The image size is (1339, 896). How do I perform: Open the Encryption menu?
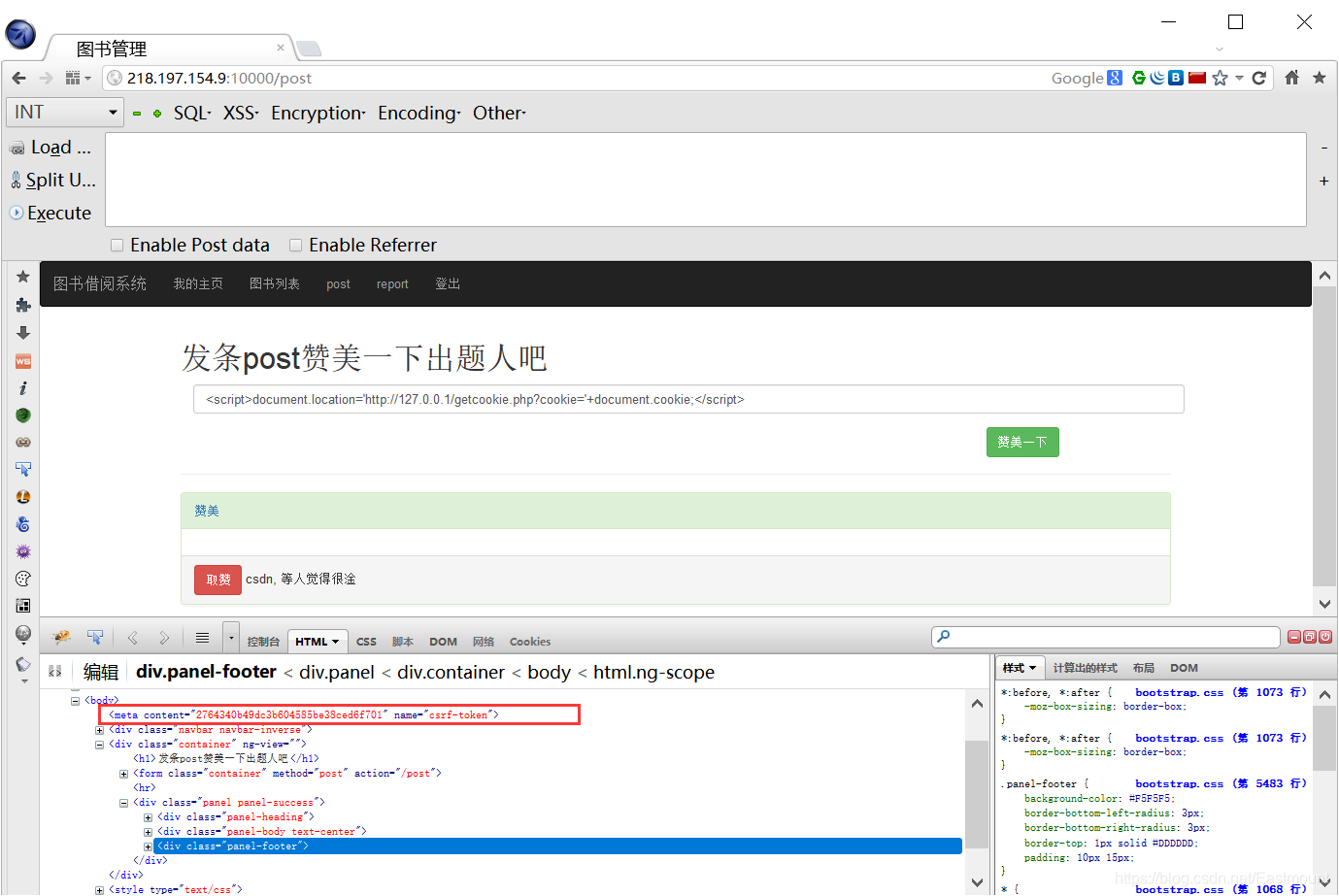click(318, 114)
